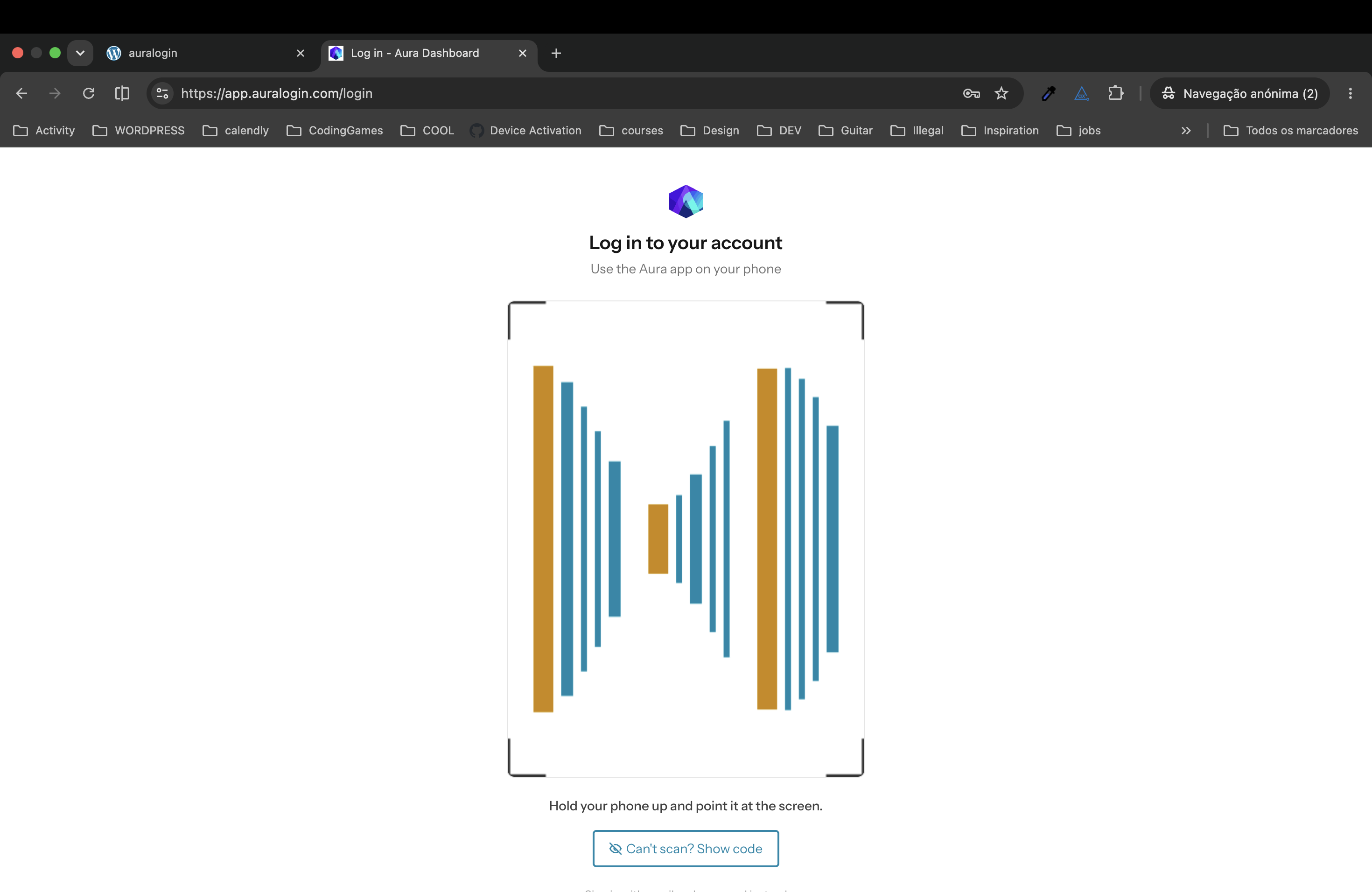Open the Design bookmarks folder

point(710,131)
